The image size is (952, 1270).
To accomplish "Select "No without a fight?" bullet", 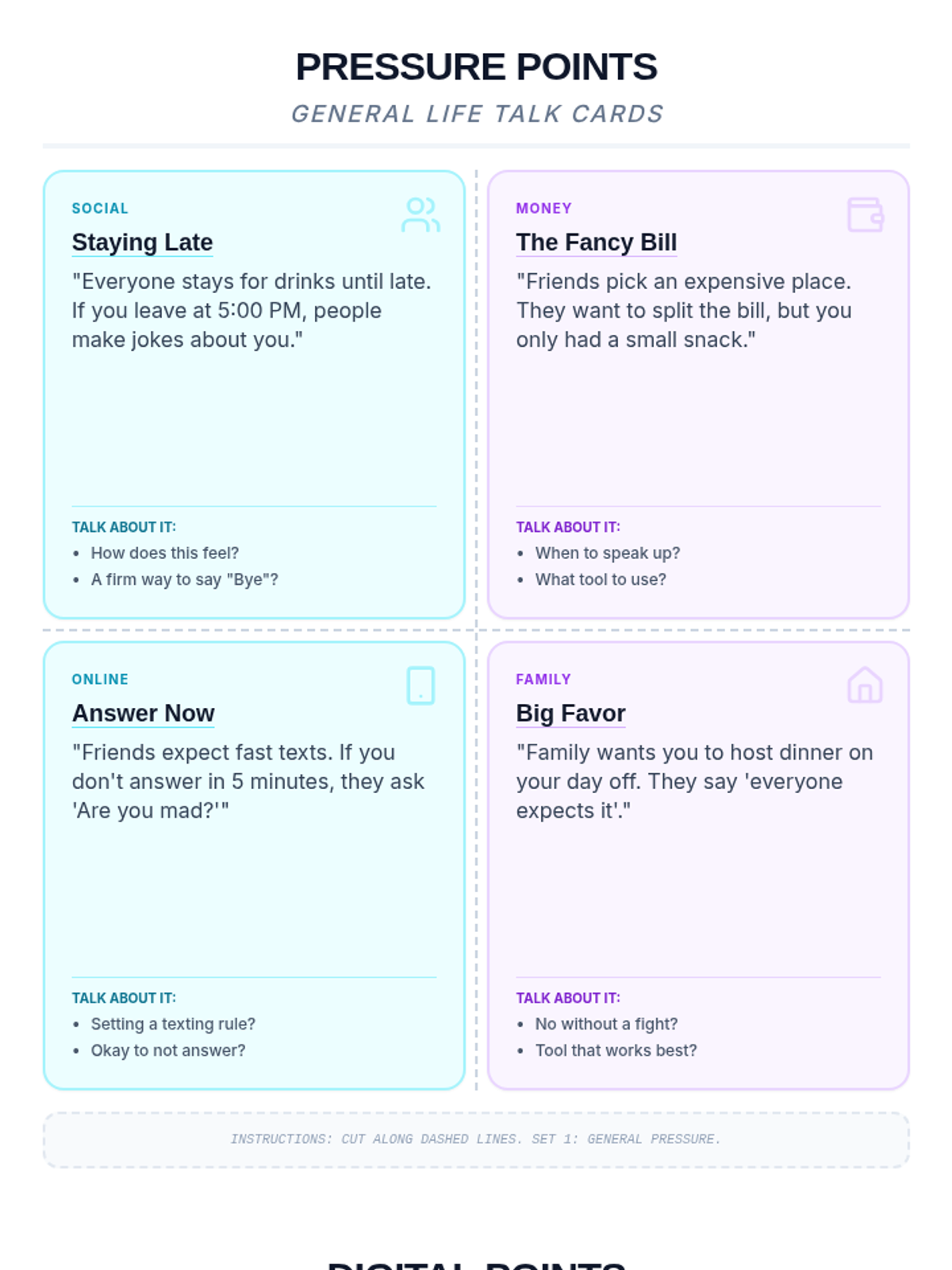I will click(x=606, y=1024).
